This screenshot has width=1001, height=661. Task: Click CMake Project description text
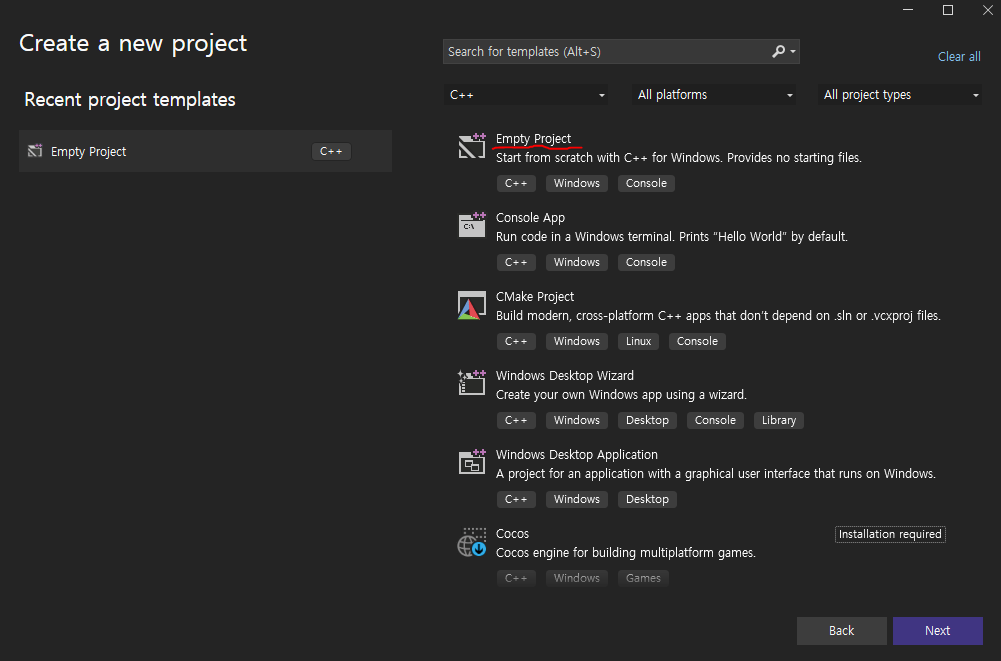[x=718, y=315]
